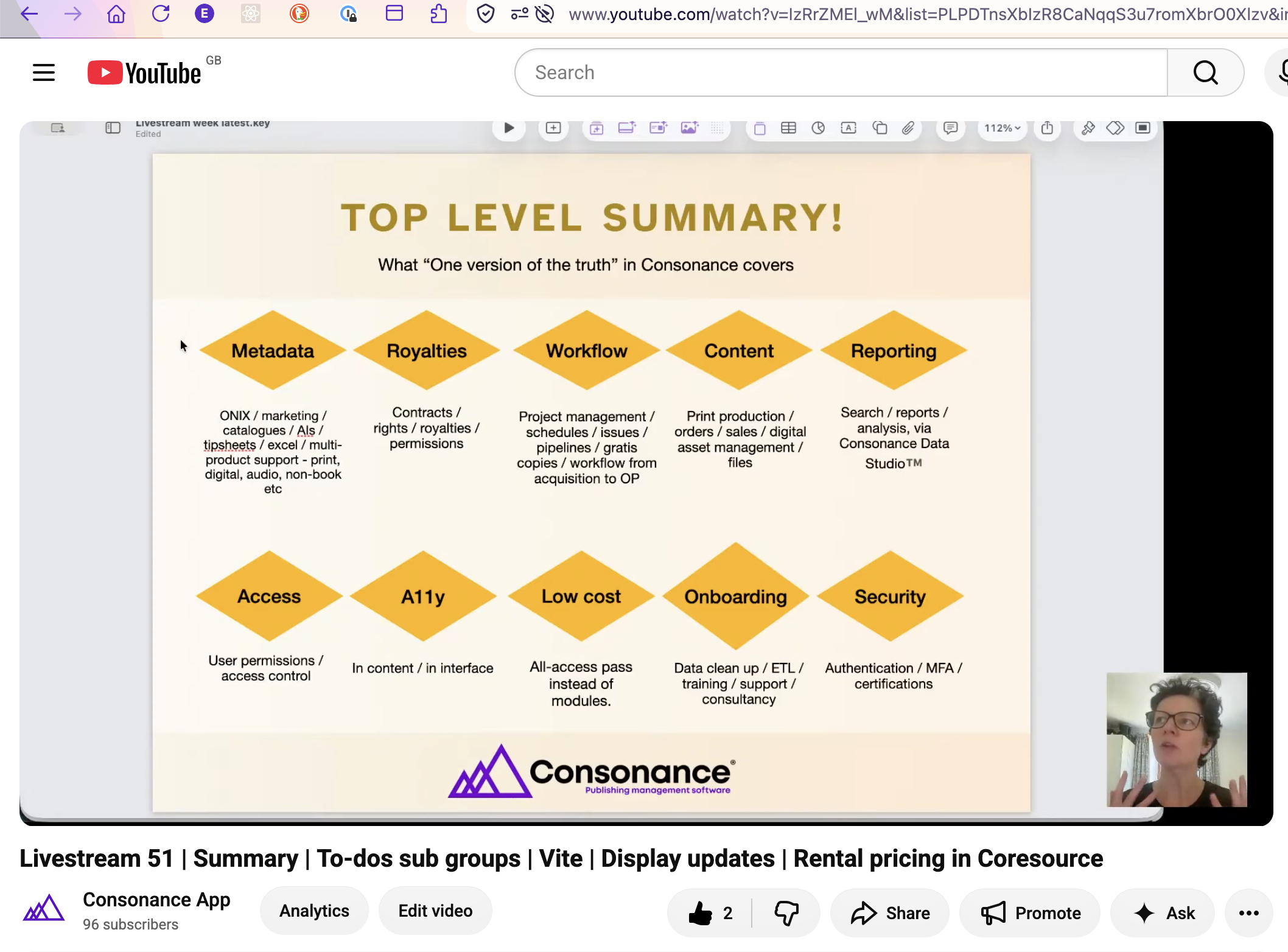Click Keynote table icon in video

788,128
